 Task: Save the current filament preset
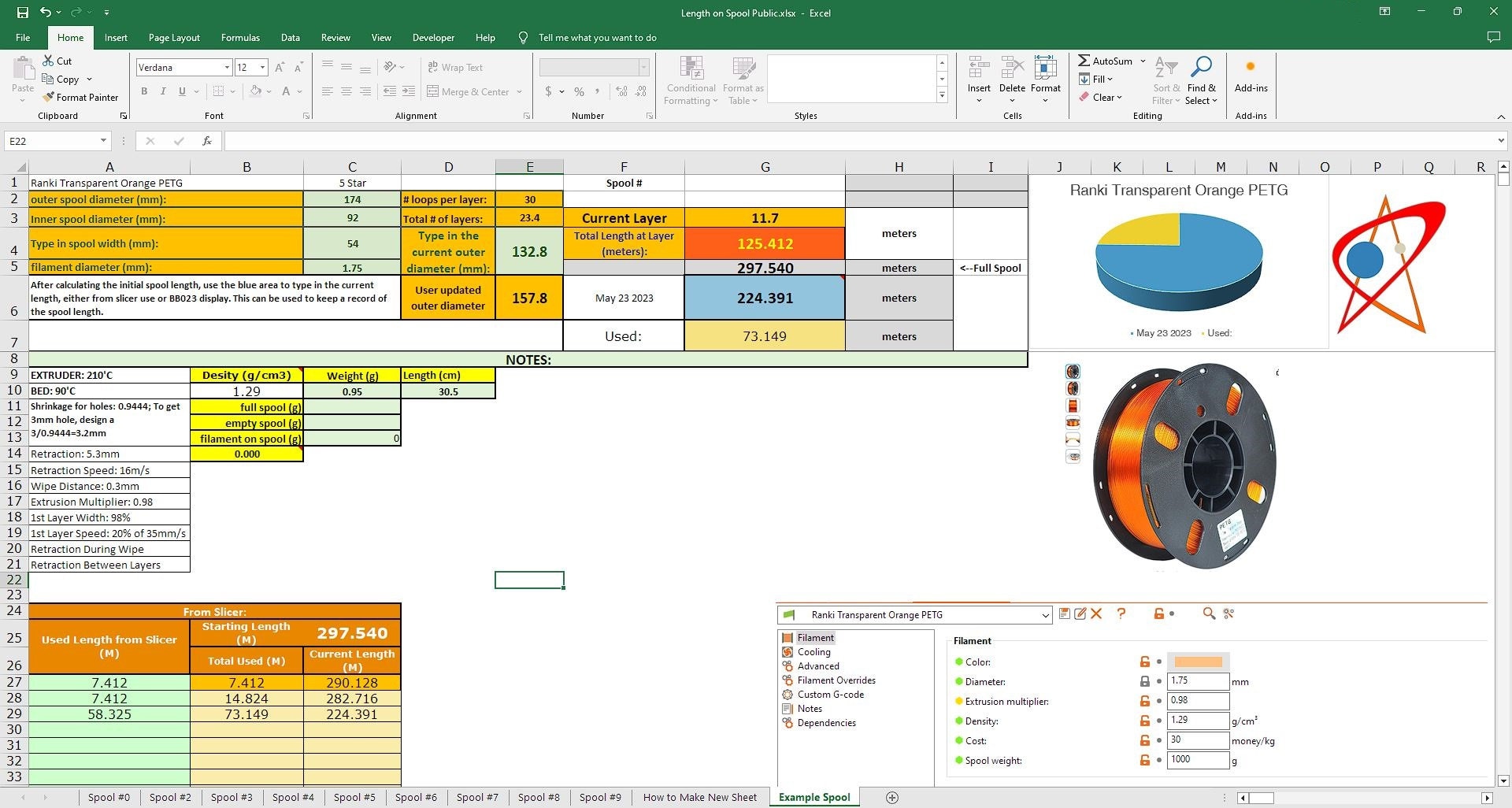(x=1065, y=614)
